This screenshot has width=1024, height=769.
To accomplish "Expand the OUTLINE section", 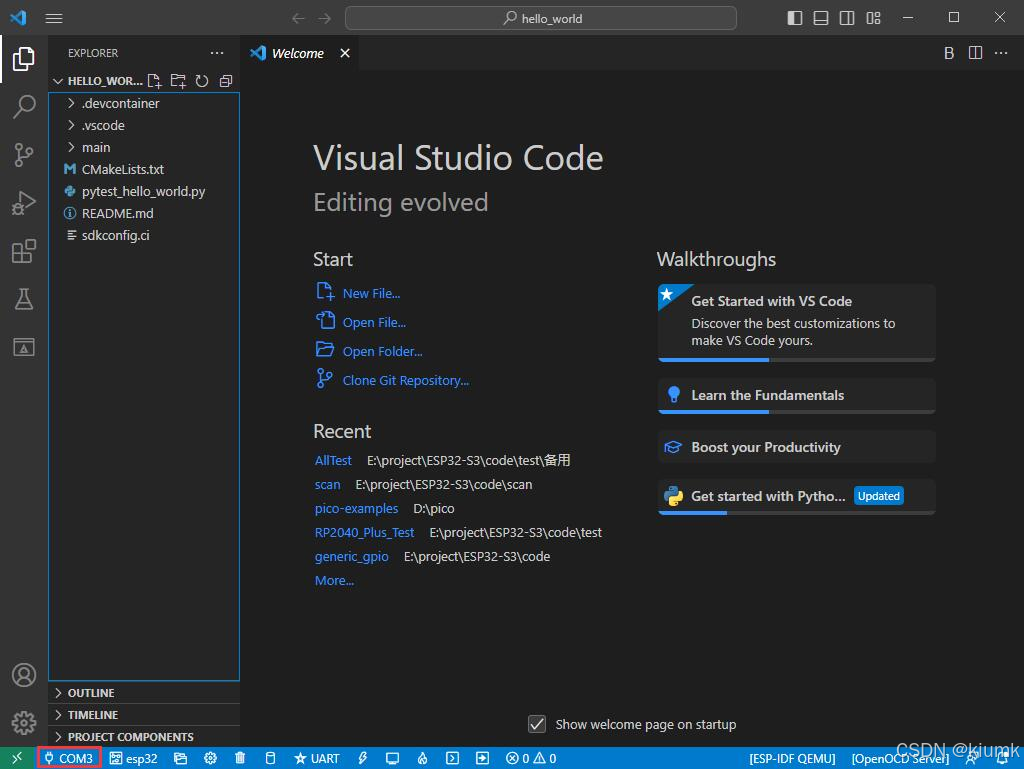I will pos(144,693).
